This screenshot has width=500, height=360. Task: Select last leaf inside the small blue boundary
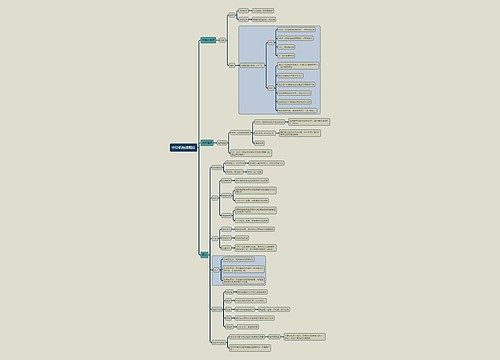(244, 281)
